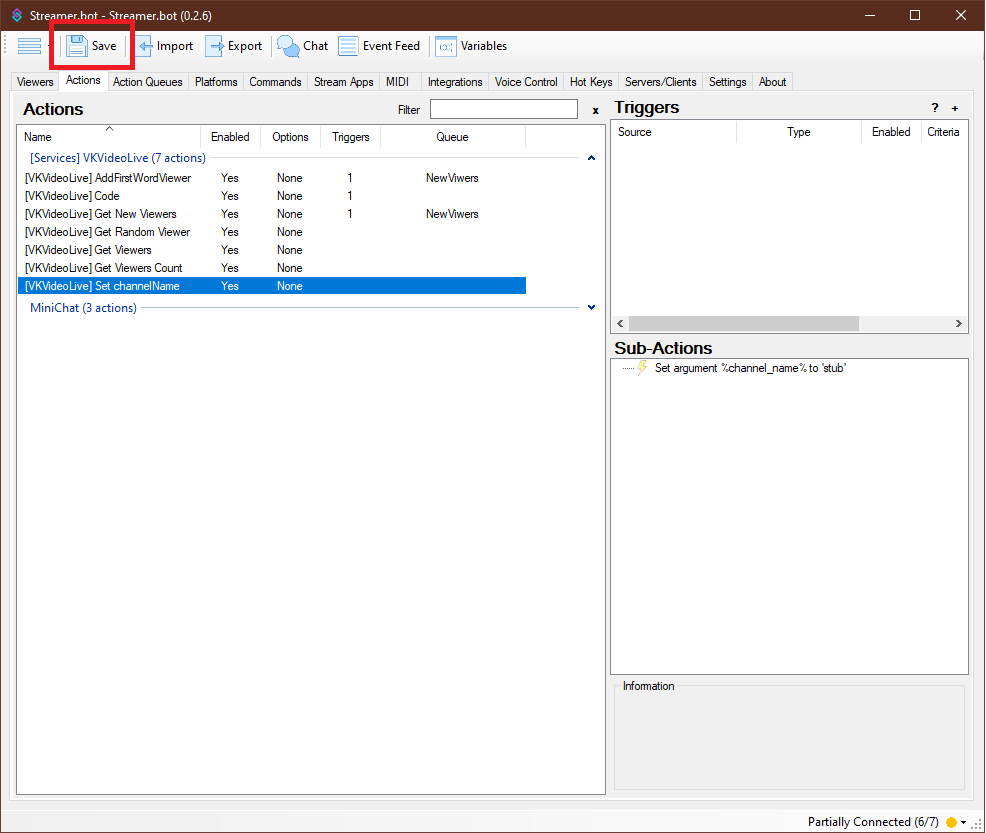Click the Queue column header
986x833 pixels.
(453, 137)
